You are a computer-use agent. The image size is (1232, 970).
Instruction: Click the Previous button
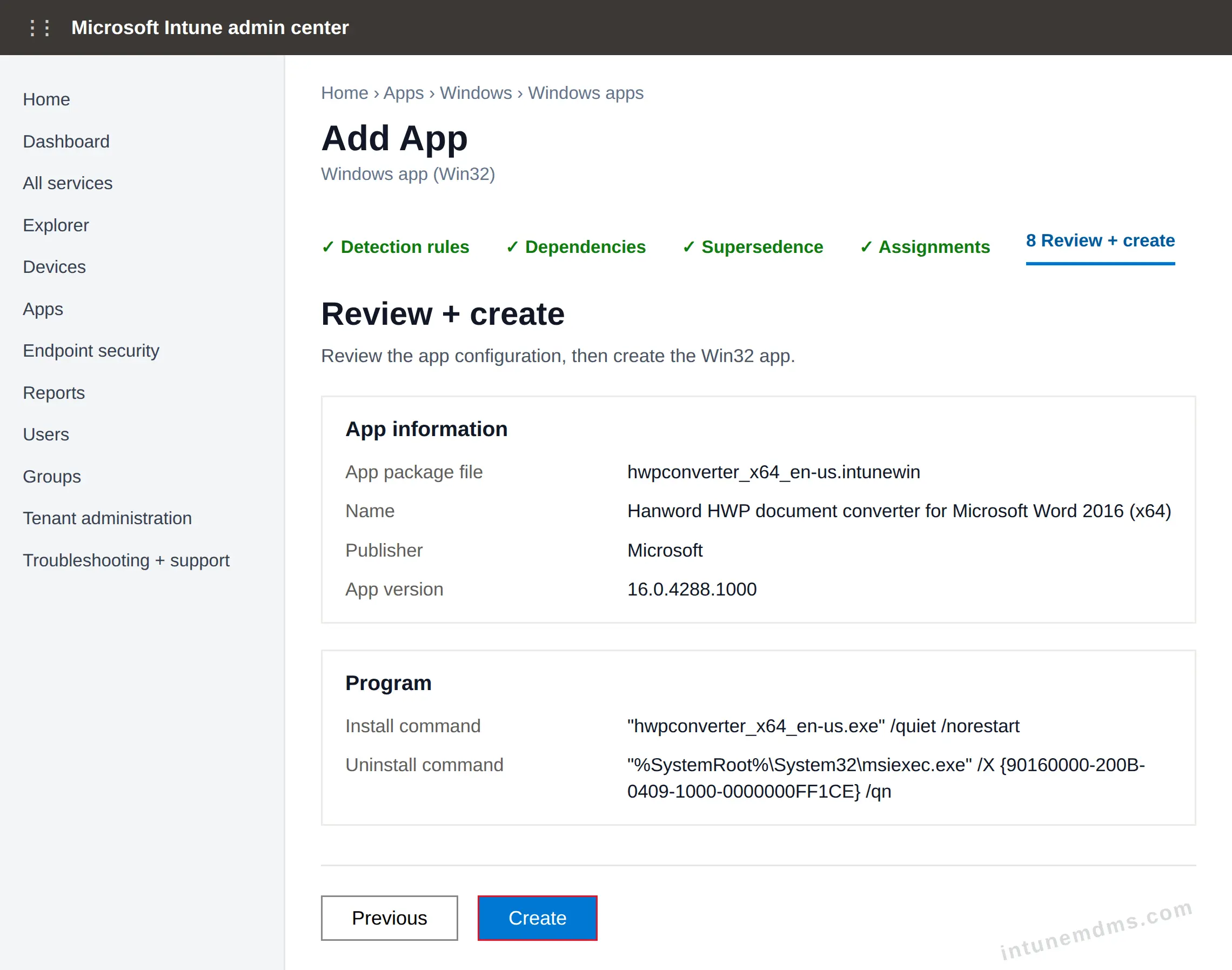[390, 918]
